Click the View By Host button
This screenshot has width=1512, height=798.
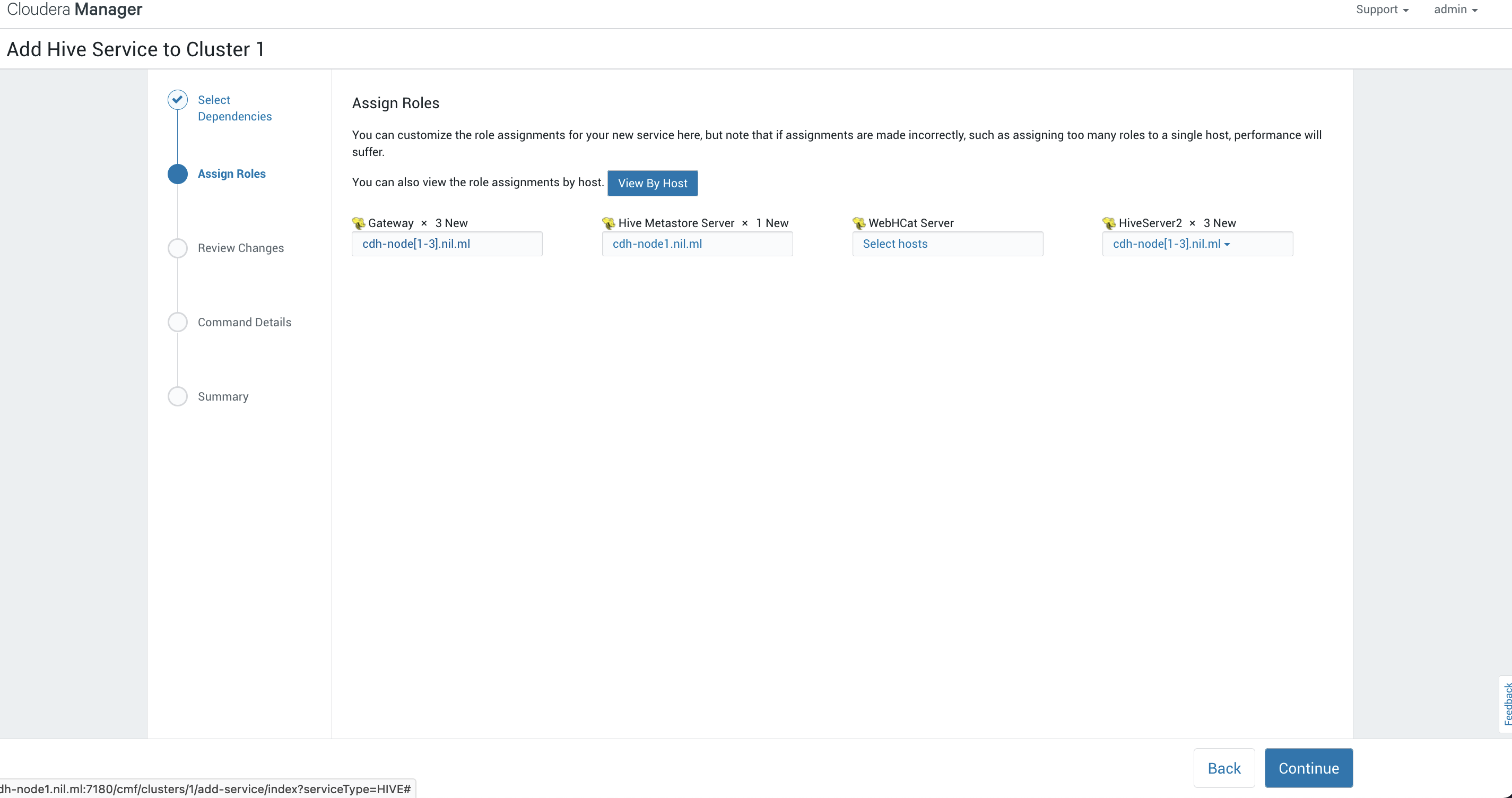(652, 183)
